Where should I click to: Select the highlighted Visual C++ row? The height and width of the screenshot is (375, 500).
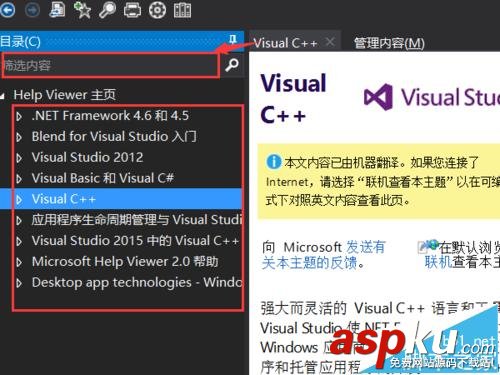121,199
